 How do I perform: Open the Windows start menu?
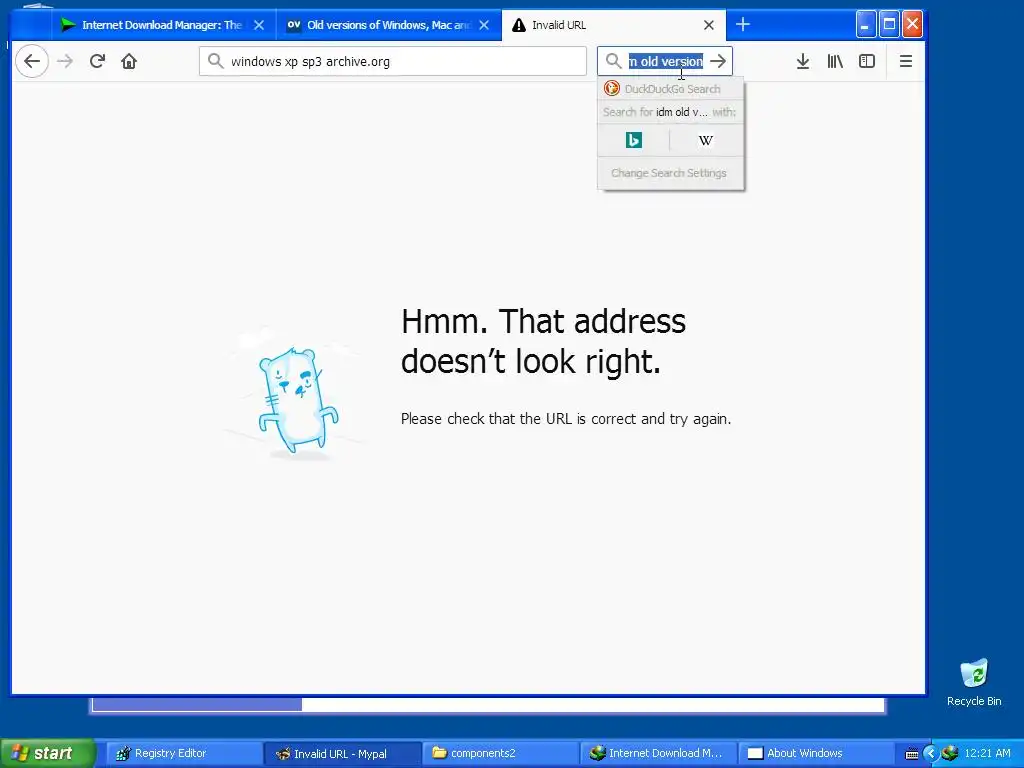point(47,753)
